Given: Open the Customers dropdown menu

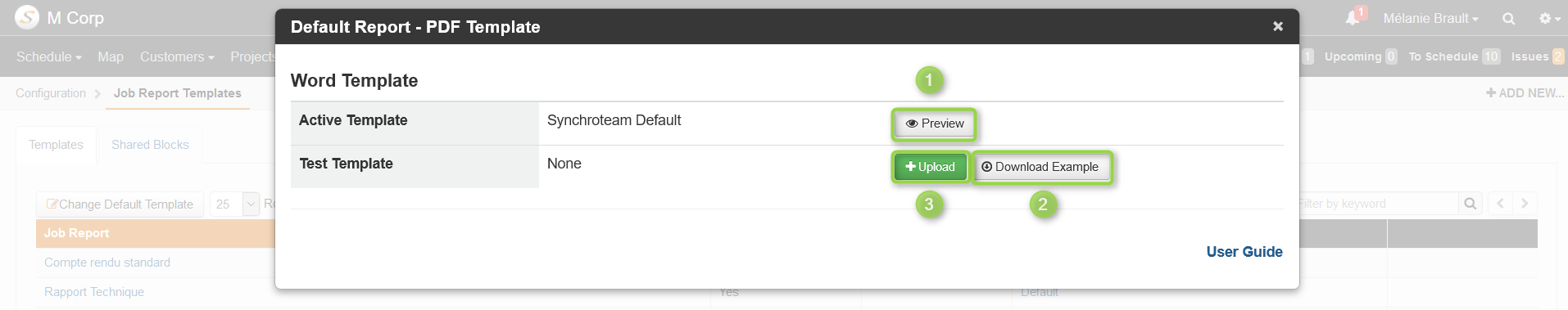Looking at the screenshot, I should point(177,56).
